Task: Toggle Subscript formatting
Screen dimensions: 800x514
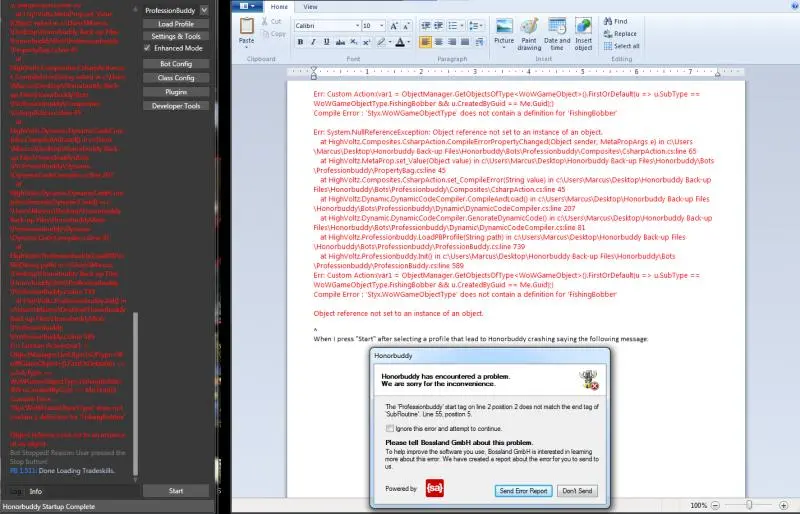Action: pyautogui.click(x=354, y=42)
